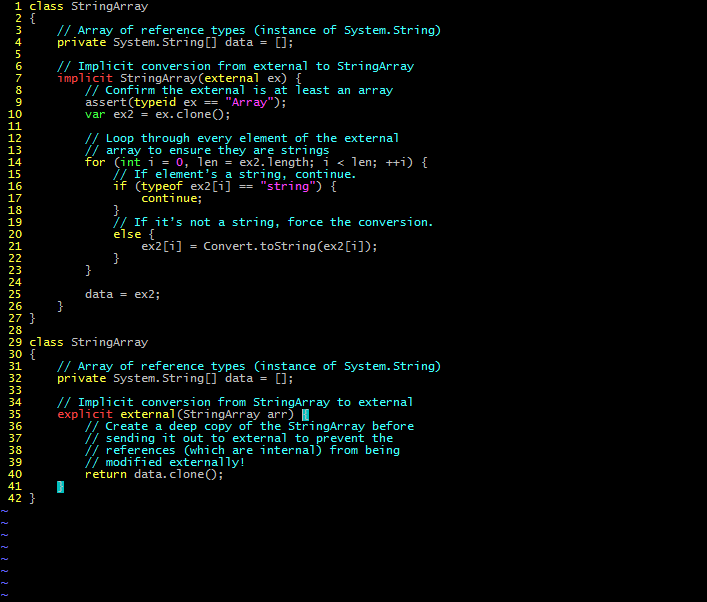The width and height of the screenshot is (707, 602).
Task: Click the 'typeof' keyword on line 16
Action: coord(162,186)
